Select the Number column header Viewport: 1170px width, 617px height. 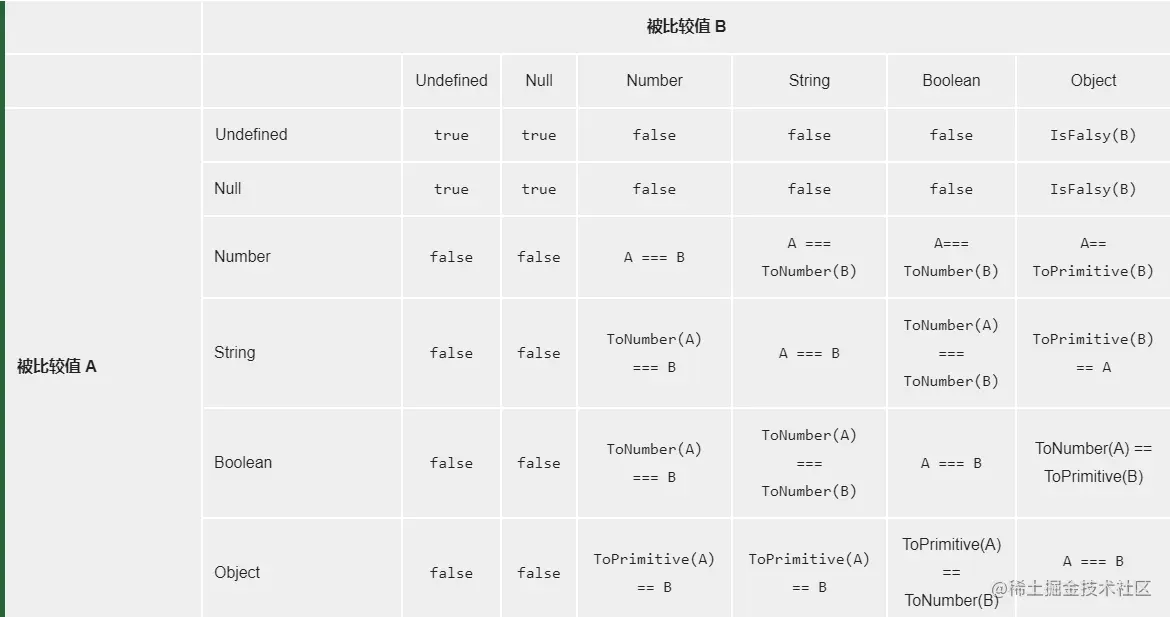point(654,81)
